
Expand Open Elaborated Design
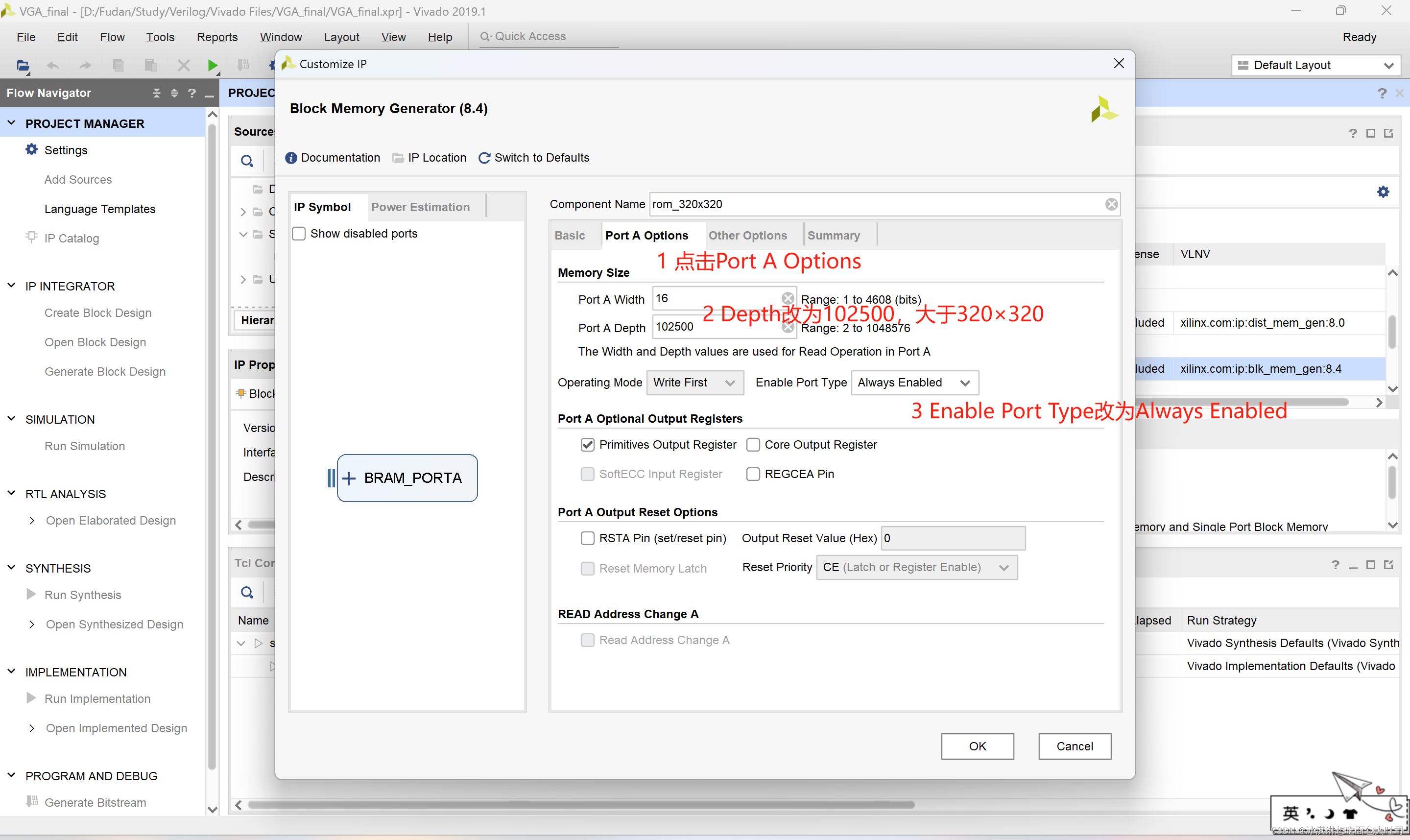pyautogui.click(x=32, y=520)
